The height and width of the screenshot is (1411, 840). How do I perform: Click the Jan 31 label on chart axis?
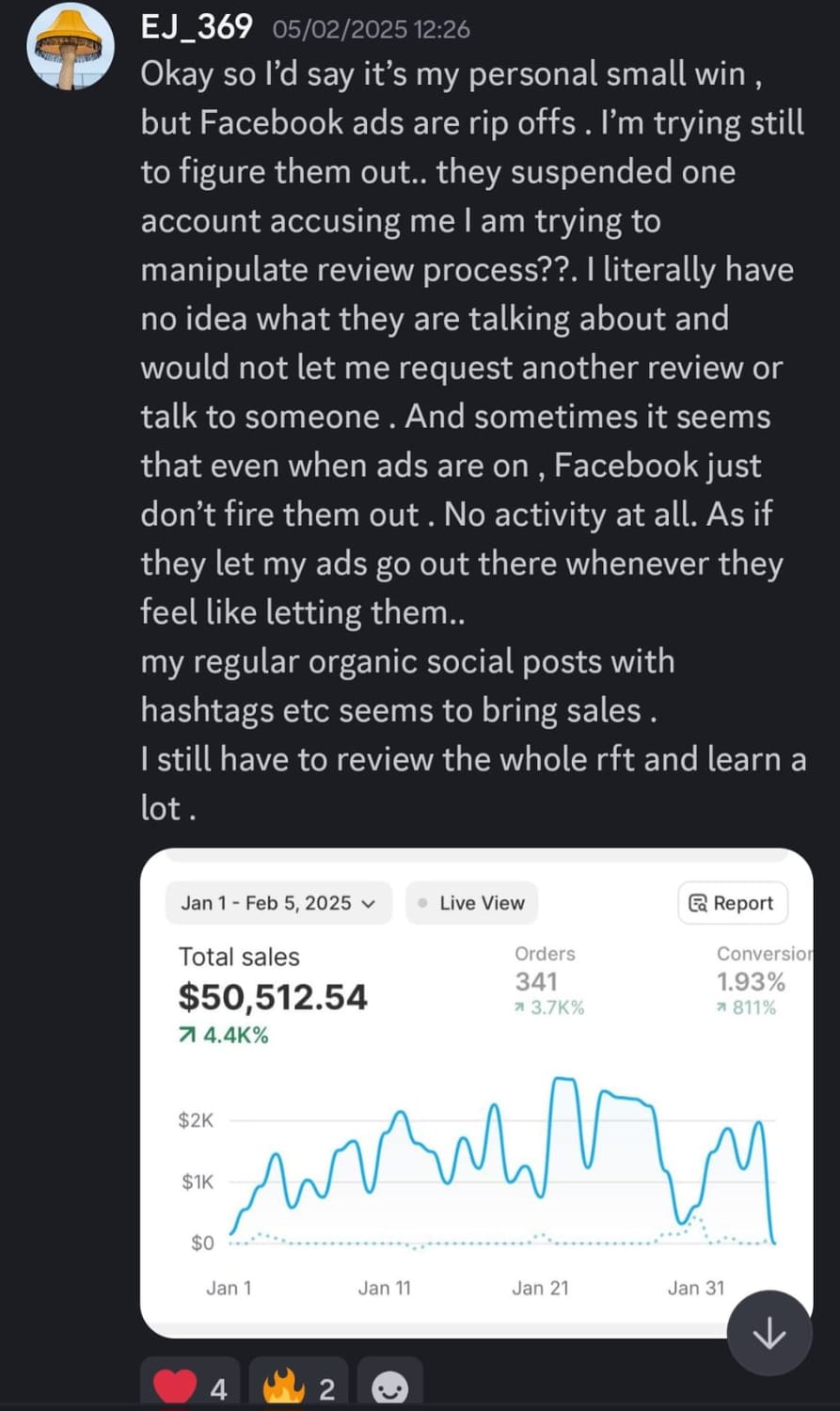tap(696, 1288)
